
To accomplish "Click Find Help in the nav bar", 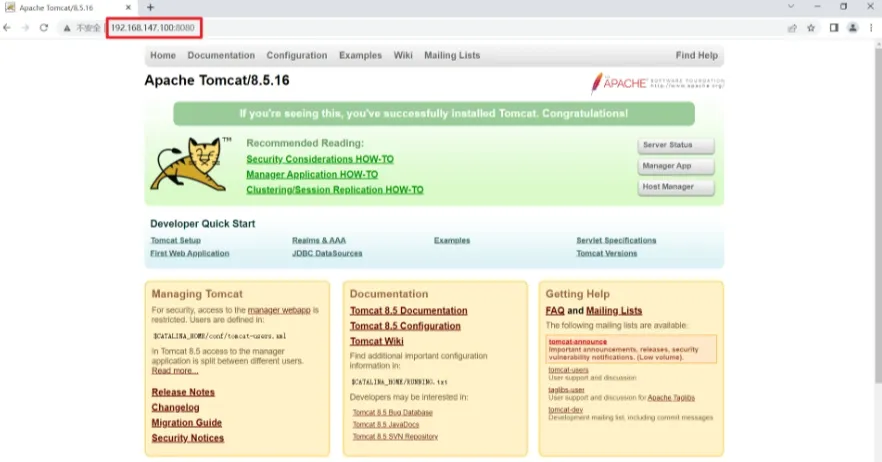I will click(696, 55).
